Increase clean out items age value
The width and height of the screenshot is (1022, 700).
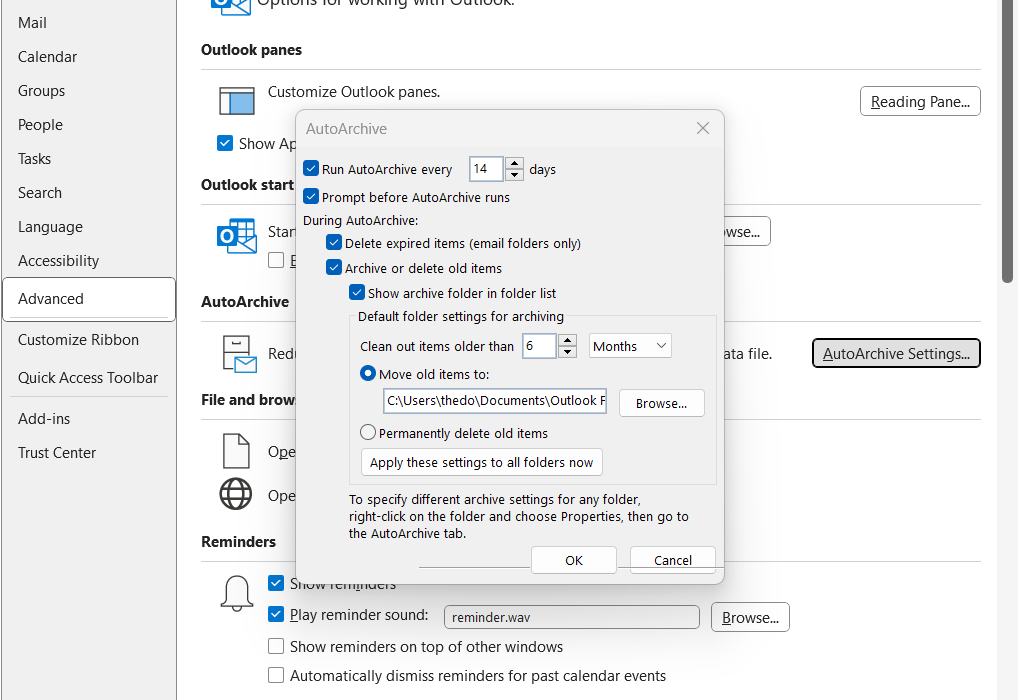pos(568,340)
